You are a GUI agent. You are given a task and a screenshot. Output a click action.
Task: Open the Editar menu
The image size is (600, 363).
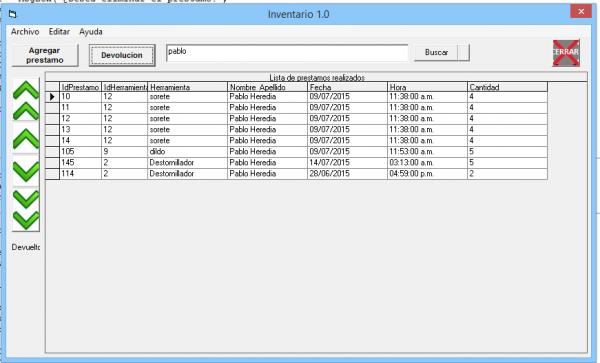point(59,32)
